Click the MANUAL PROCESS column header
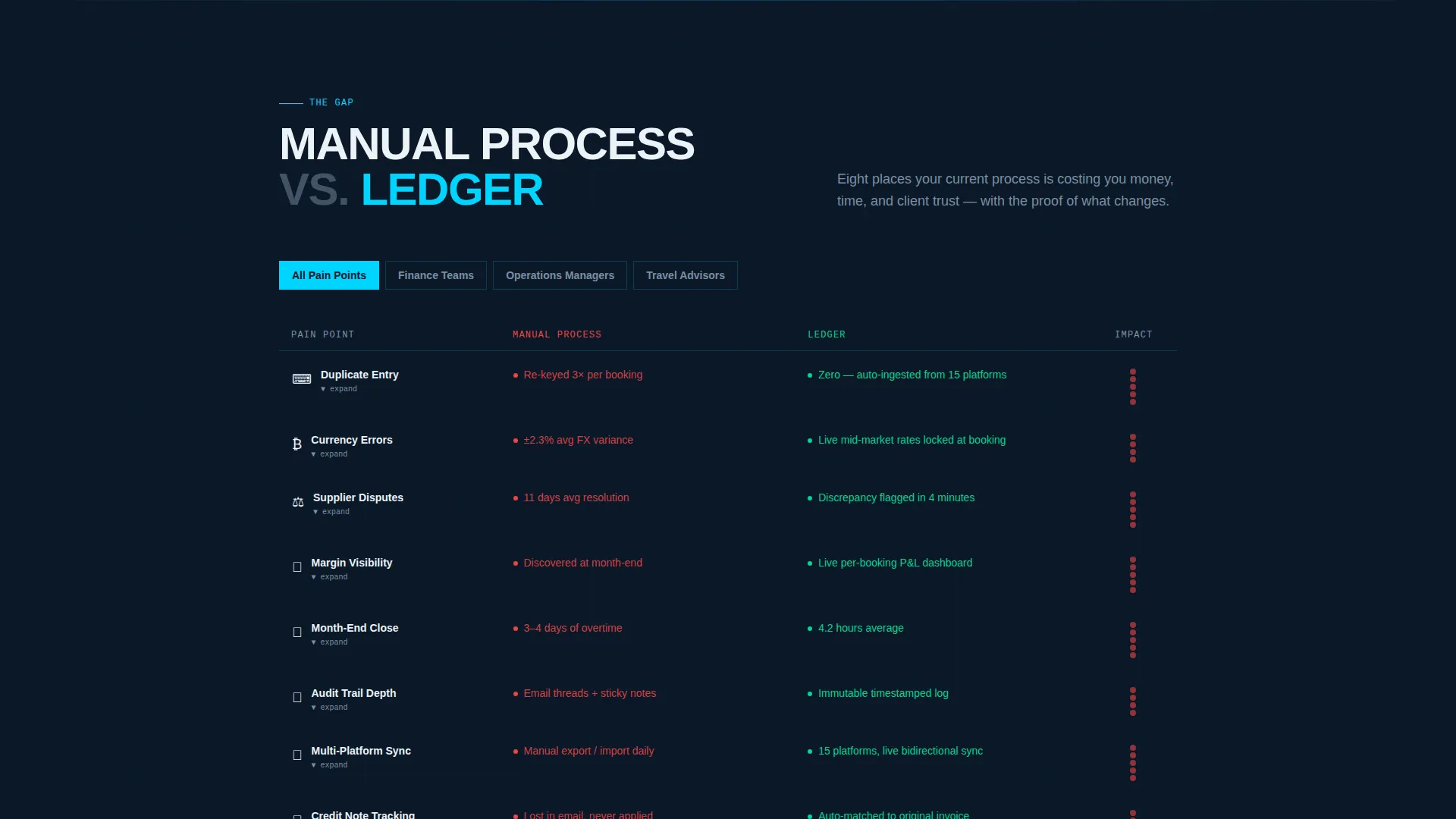 [x=557, y=334]
